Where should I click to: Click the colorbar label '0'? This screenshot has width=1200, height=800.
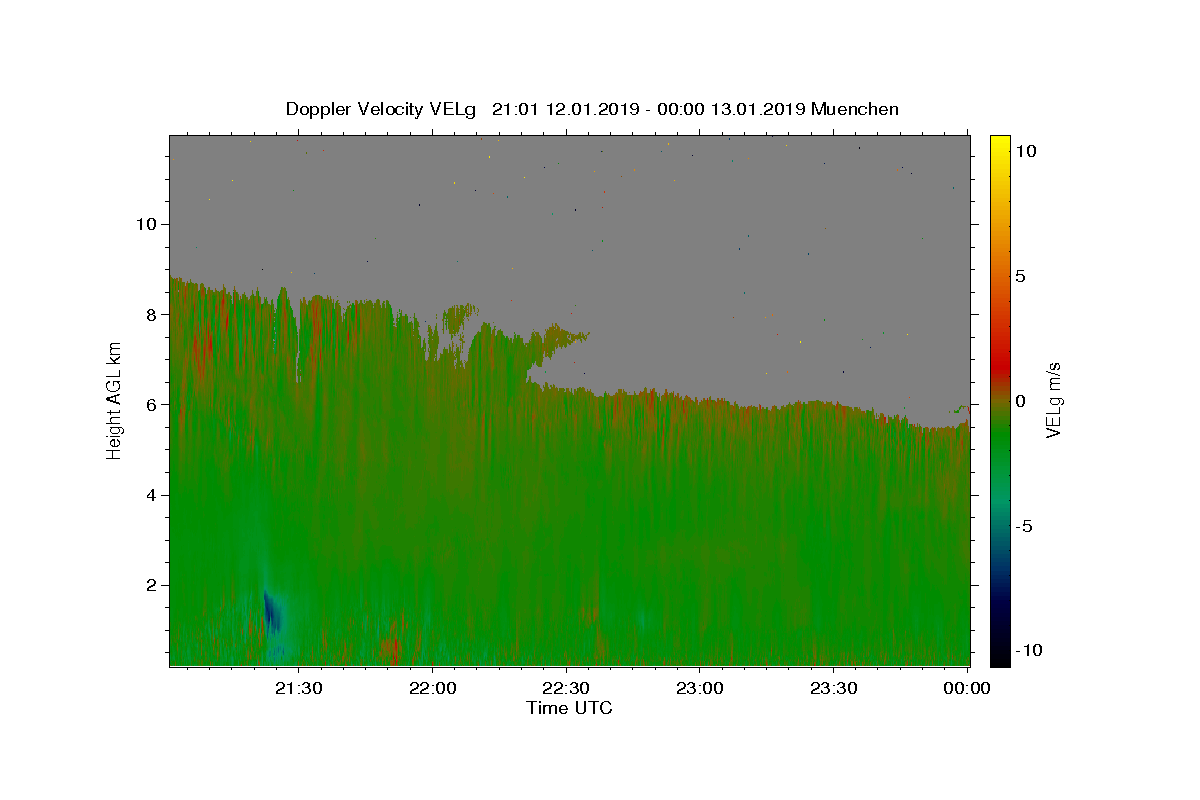[x=1020, y=401]
